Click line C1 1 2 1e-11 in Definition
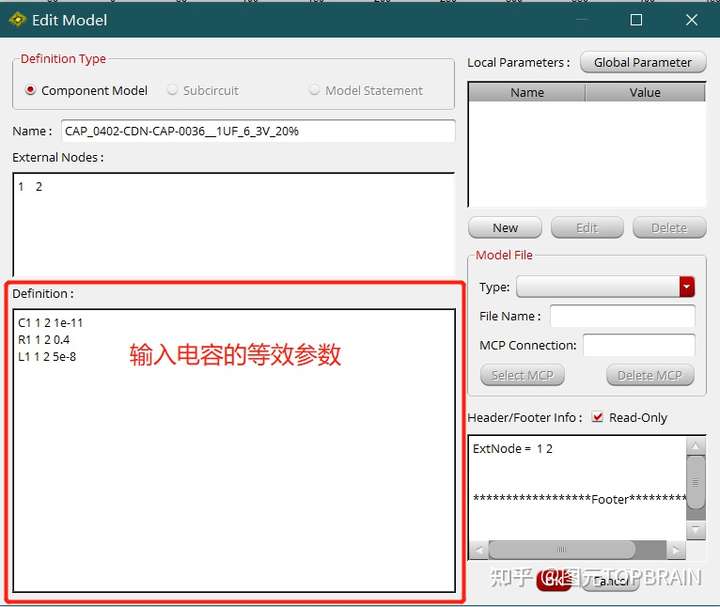Screen dimensions: 720x607 point(51,323)
